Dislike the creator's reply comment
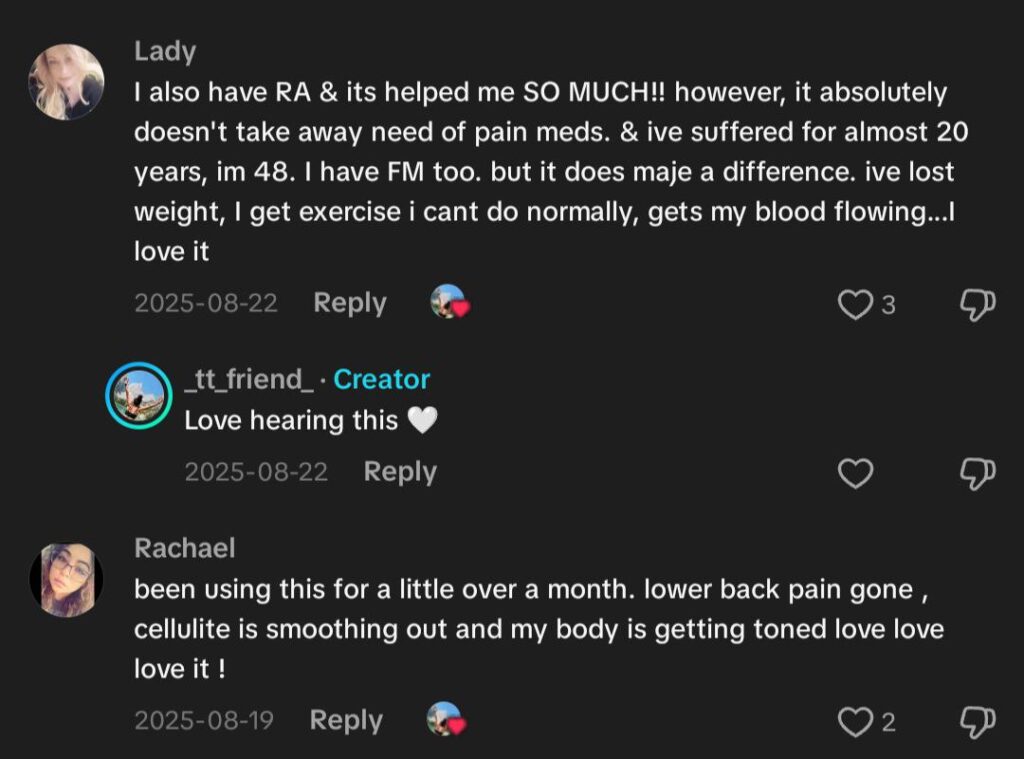This screenshot has width=1024, height=759. (977, 473)
